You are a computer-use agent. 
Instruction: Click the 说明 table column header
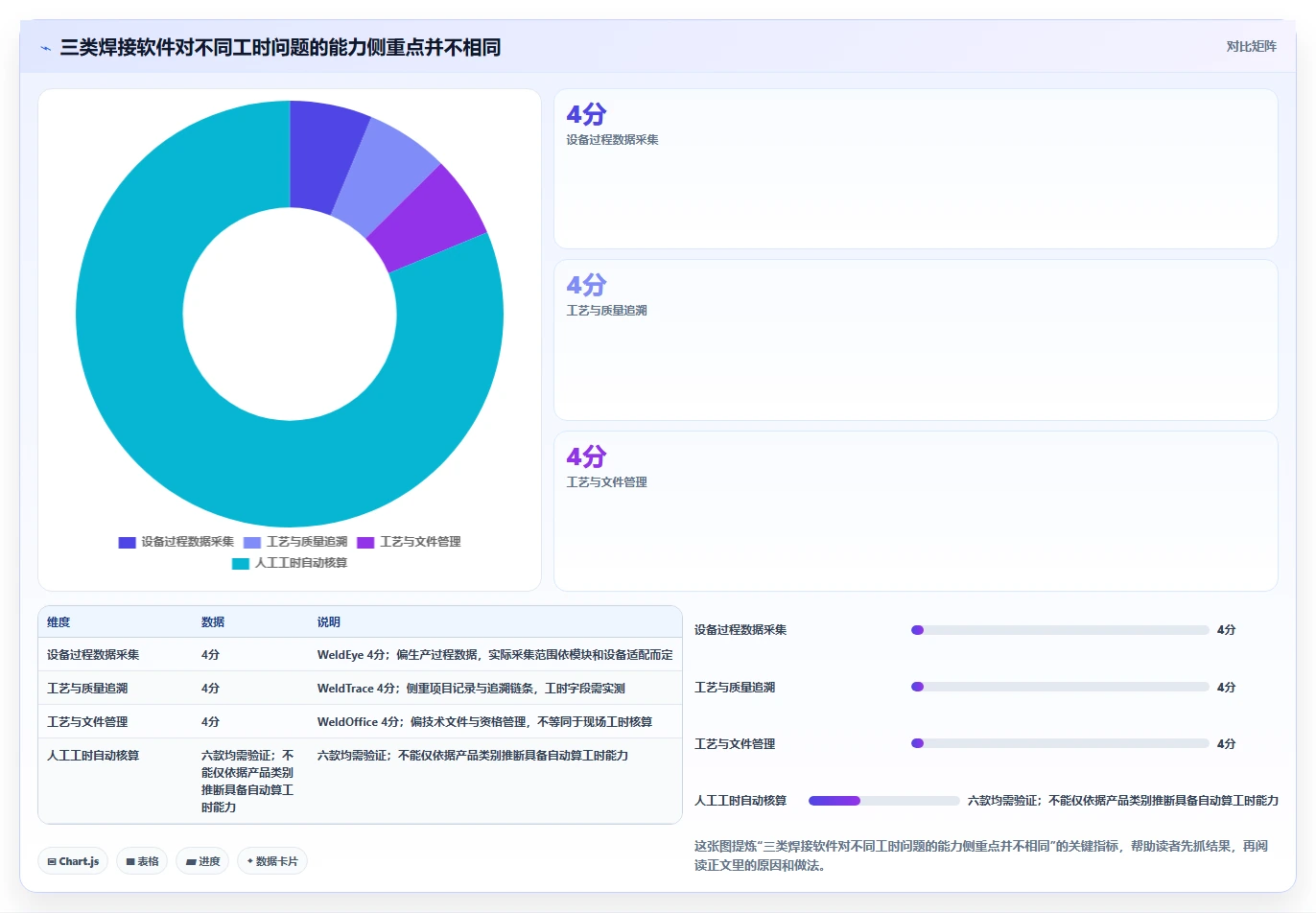coord(329,621)
